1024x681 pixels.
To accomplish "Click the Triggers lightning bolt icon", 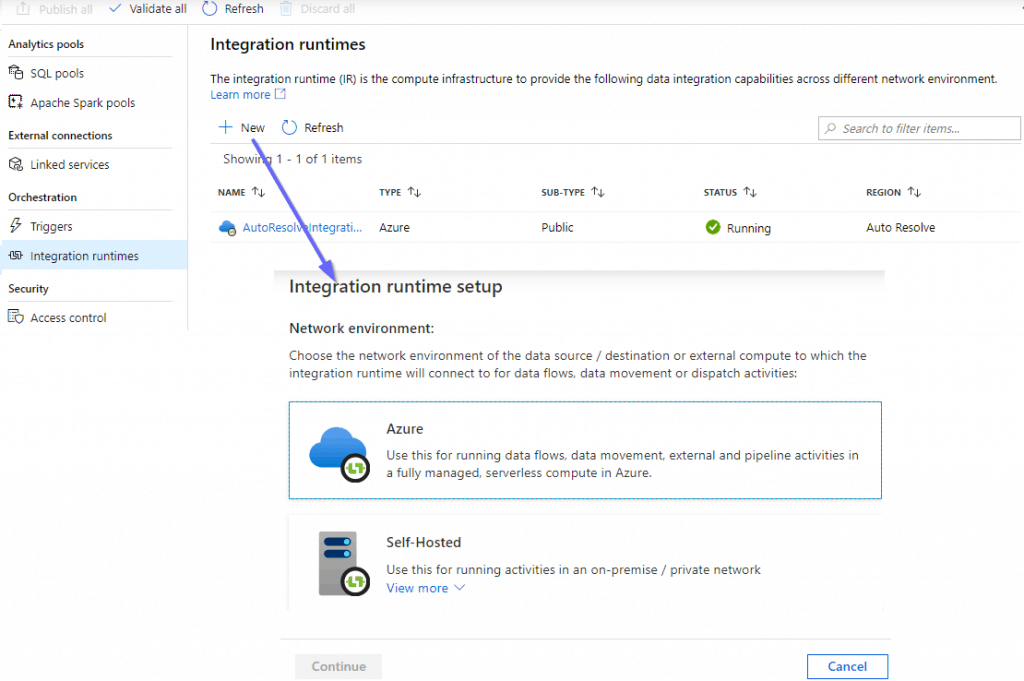I will pos(16,225).
